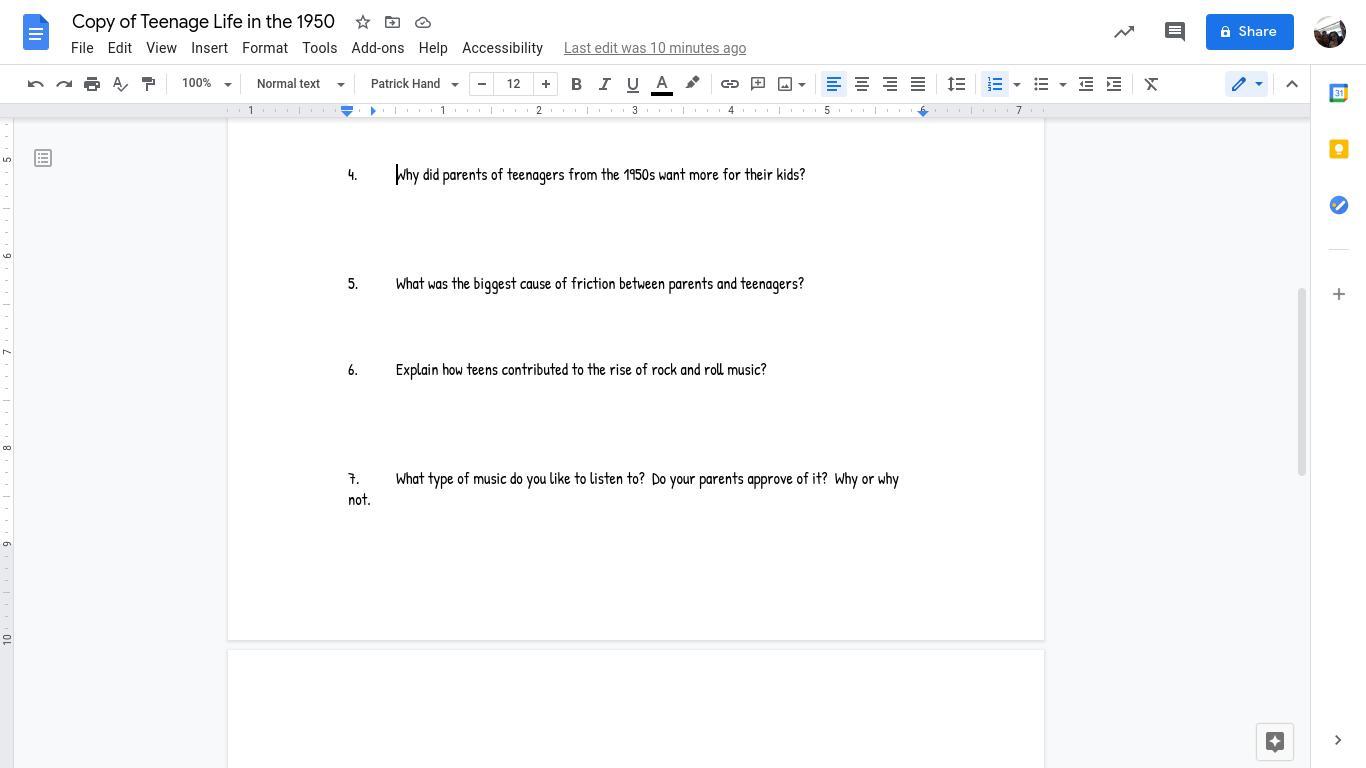This screenshot has width=1366, height=768.
Task: Click the Print icon
Action: [92, 84]
